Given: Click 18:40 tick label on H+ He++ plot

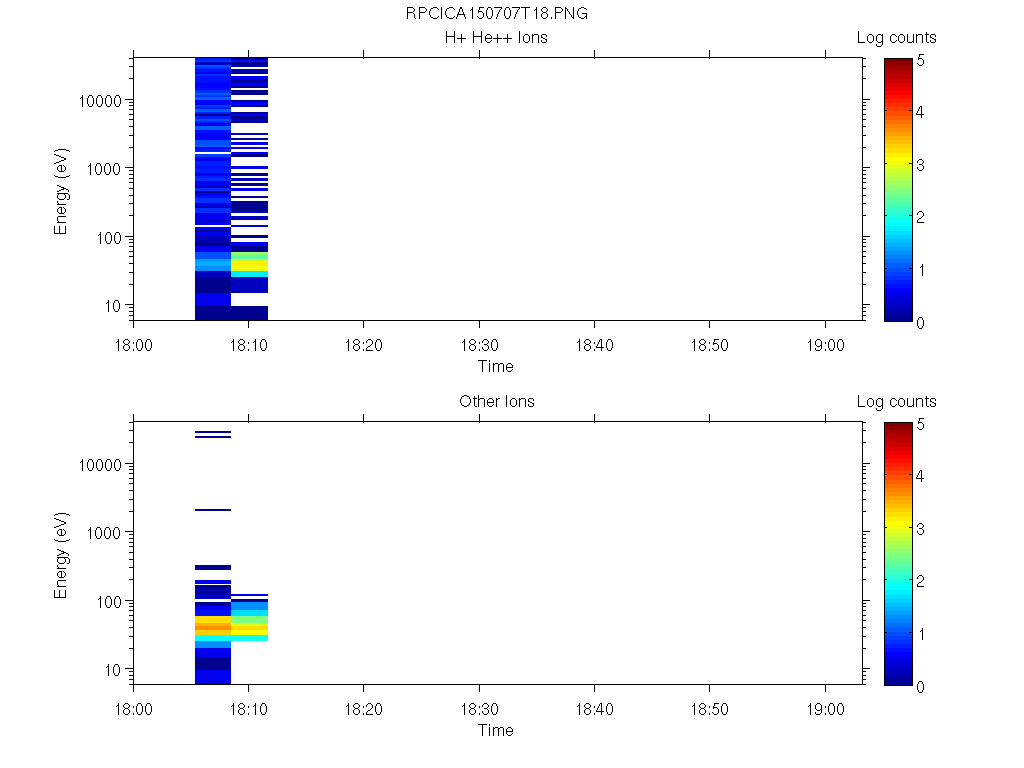Looking at the screenshot, I should coord(594,345).
